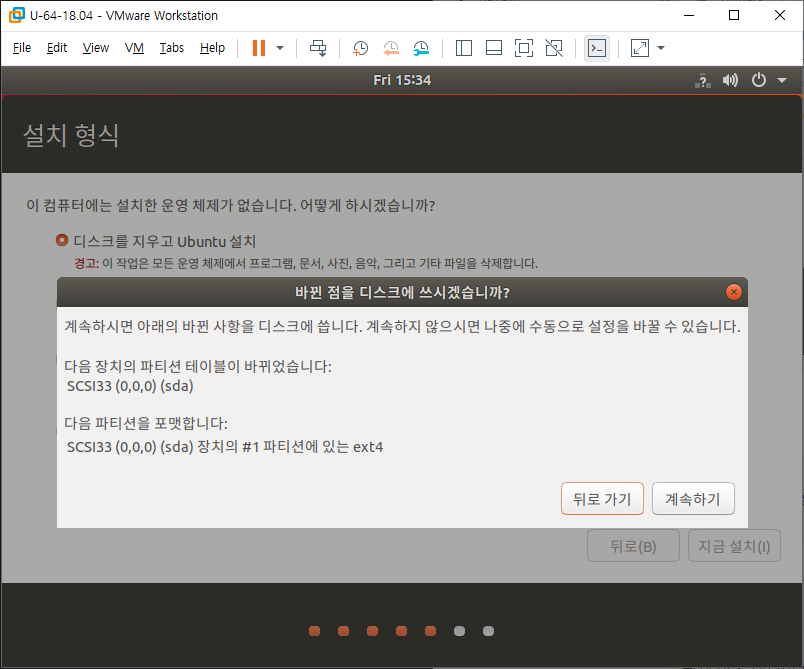Click the '뒤로 가기' button
The height and width of the screenshot is (669, 804).
click(x=602, y=498)
